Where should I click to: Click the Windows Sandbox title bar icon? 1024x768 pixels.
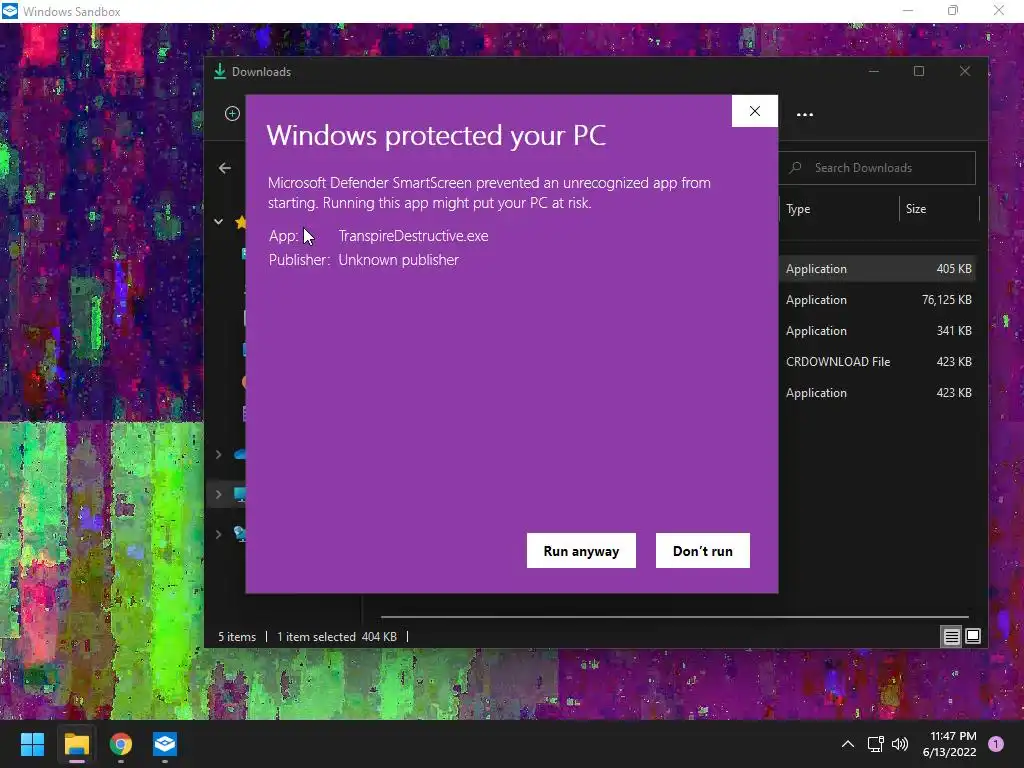pos(10,11)
